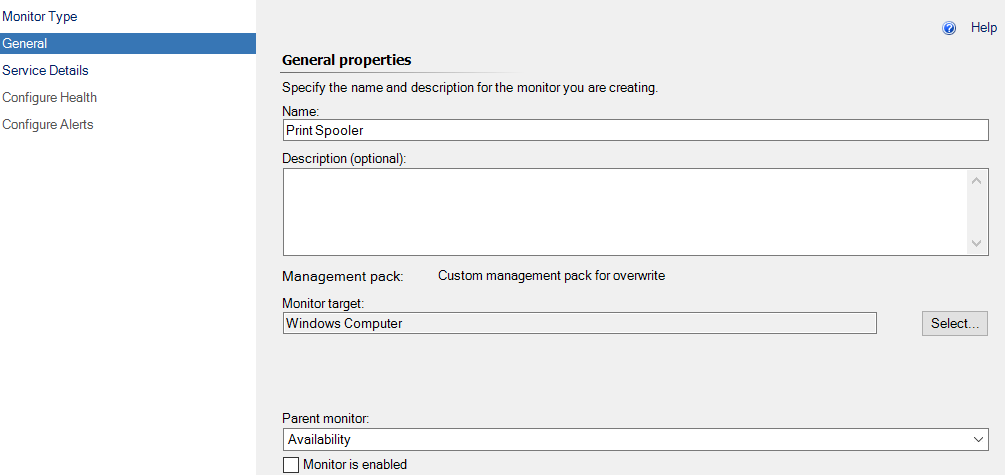Go to the Monitor Type step

(x=40, y=17)
